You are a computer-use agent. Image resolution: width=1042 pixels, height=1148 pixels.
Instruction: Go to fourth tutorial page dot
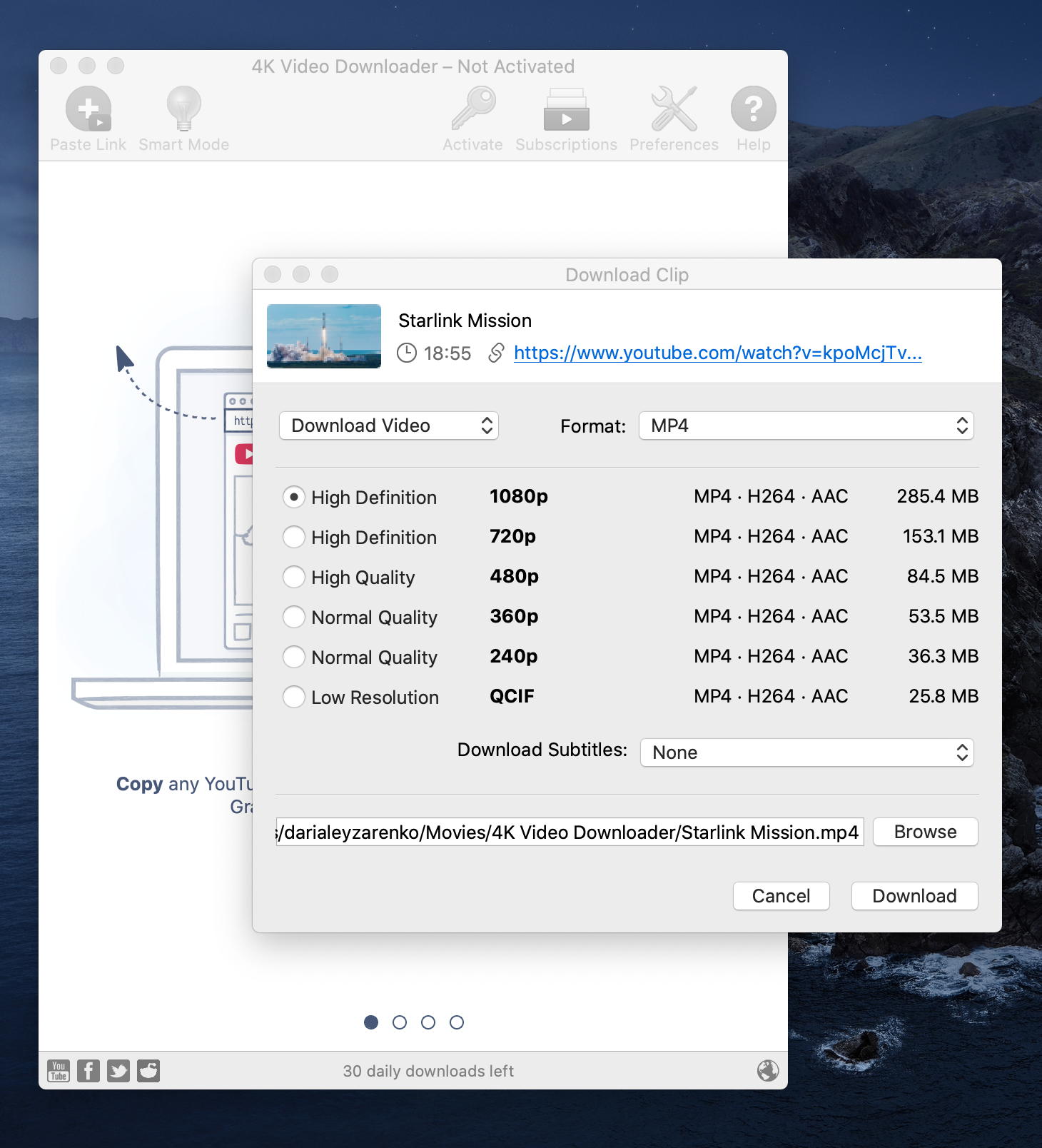pyautogui.click(x=457, y=1022)
